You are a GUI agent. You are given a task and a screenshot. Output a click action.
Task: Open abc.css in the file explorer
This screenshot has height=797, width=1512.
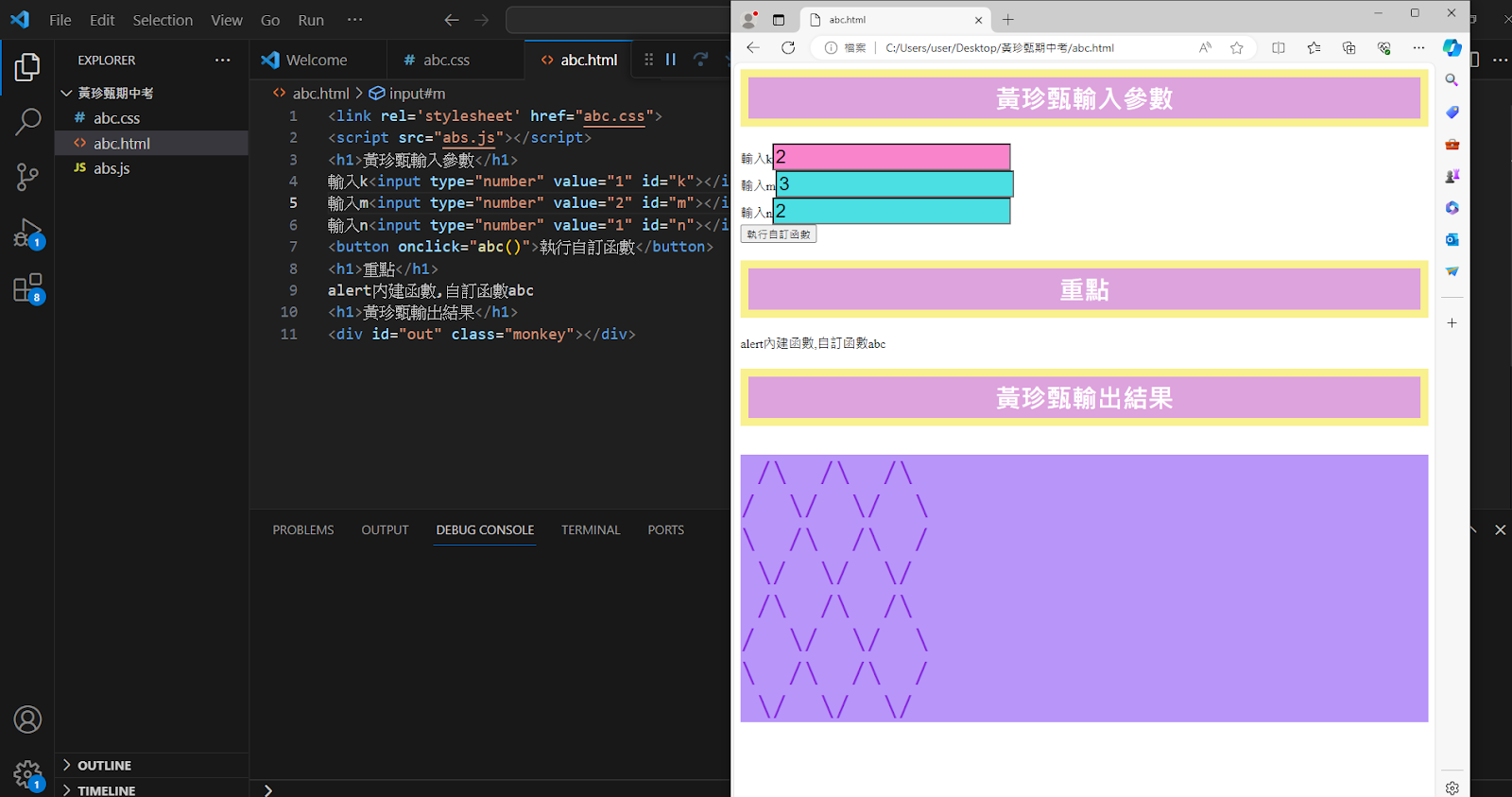[151, 118]
